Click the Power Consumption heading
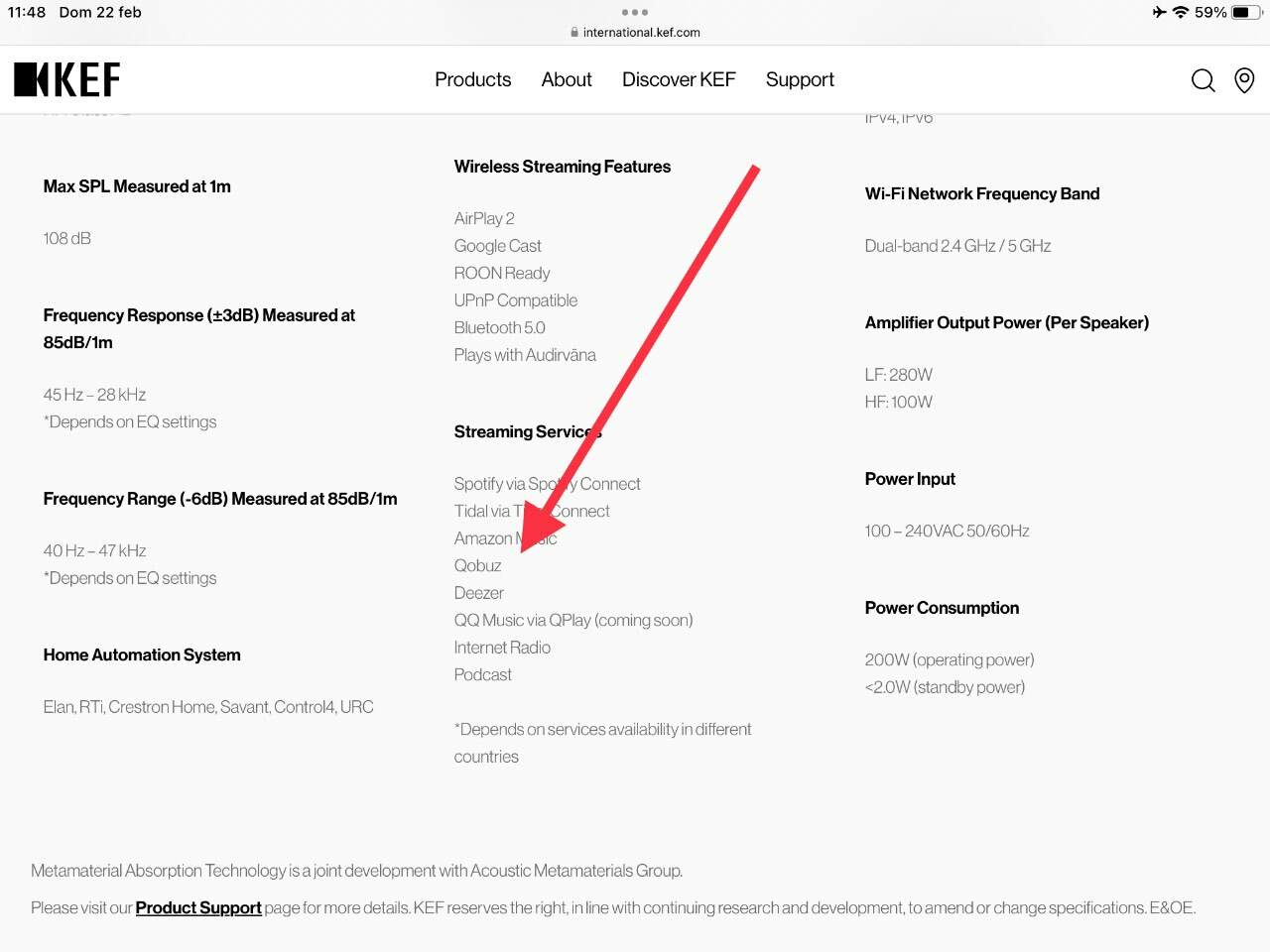The image size is (1270, 952). (x=942, y=608)
